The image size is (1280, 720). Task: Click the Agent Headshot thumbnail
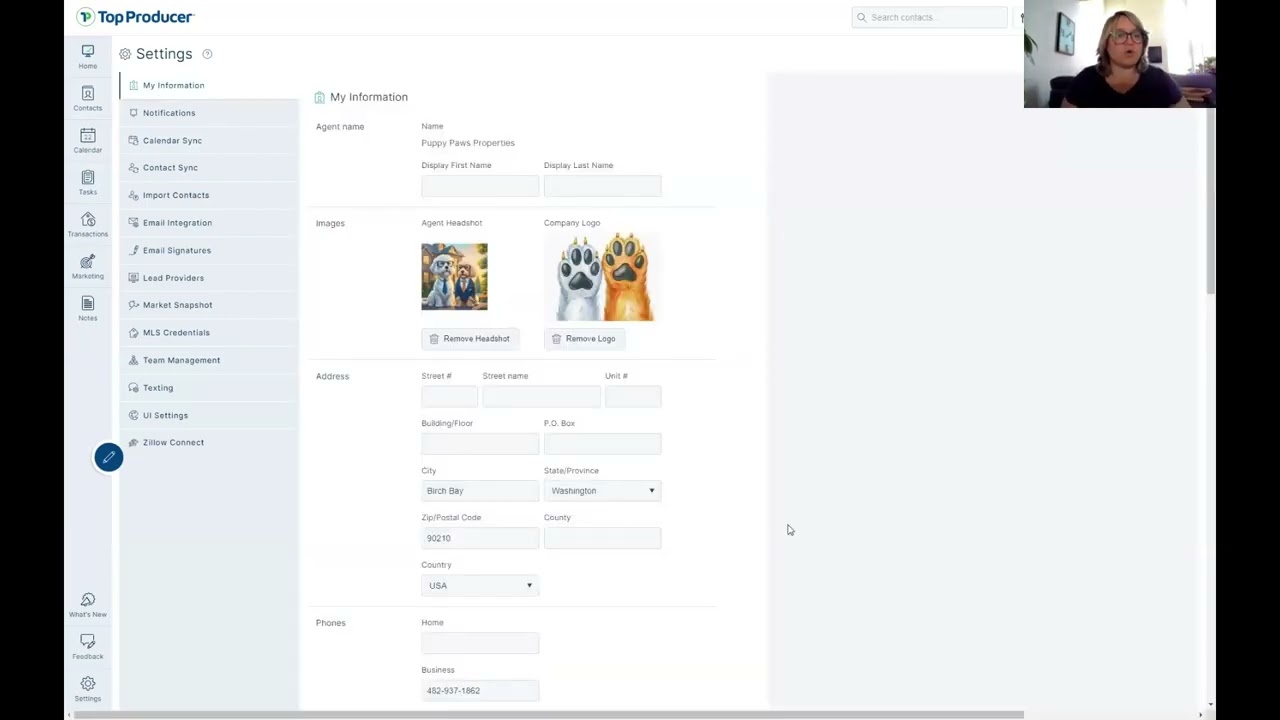click(454, 277)
